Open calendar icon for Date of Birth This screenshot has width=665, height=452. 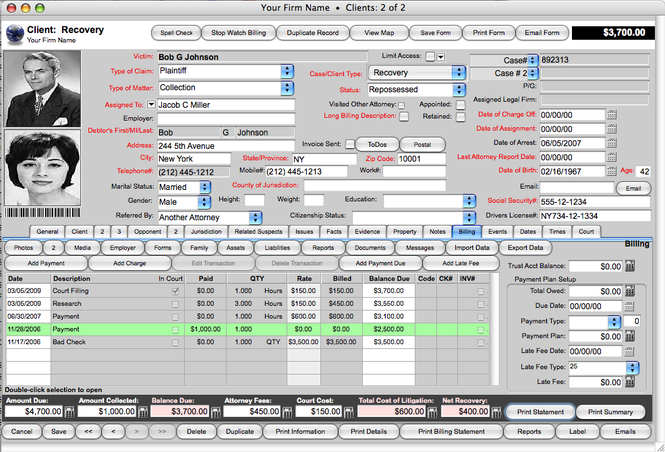coord(611,171)
